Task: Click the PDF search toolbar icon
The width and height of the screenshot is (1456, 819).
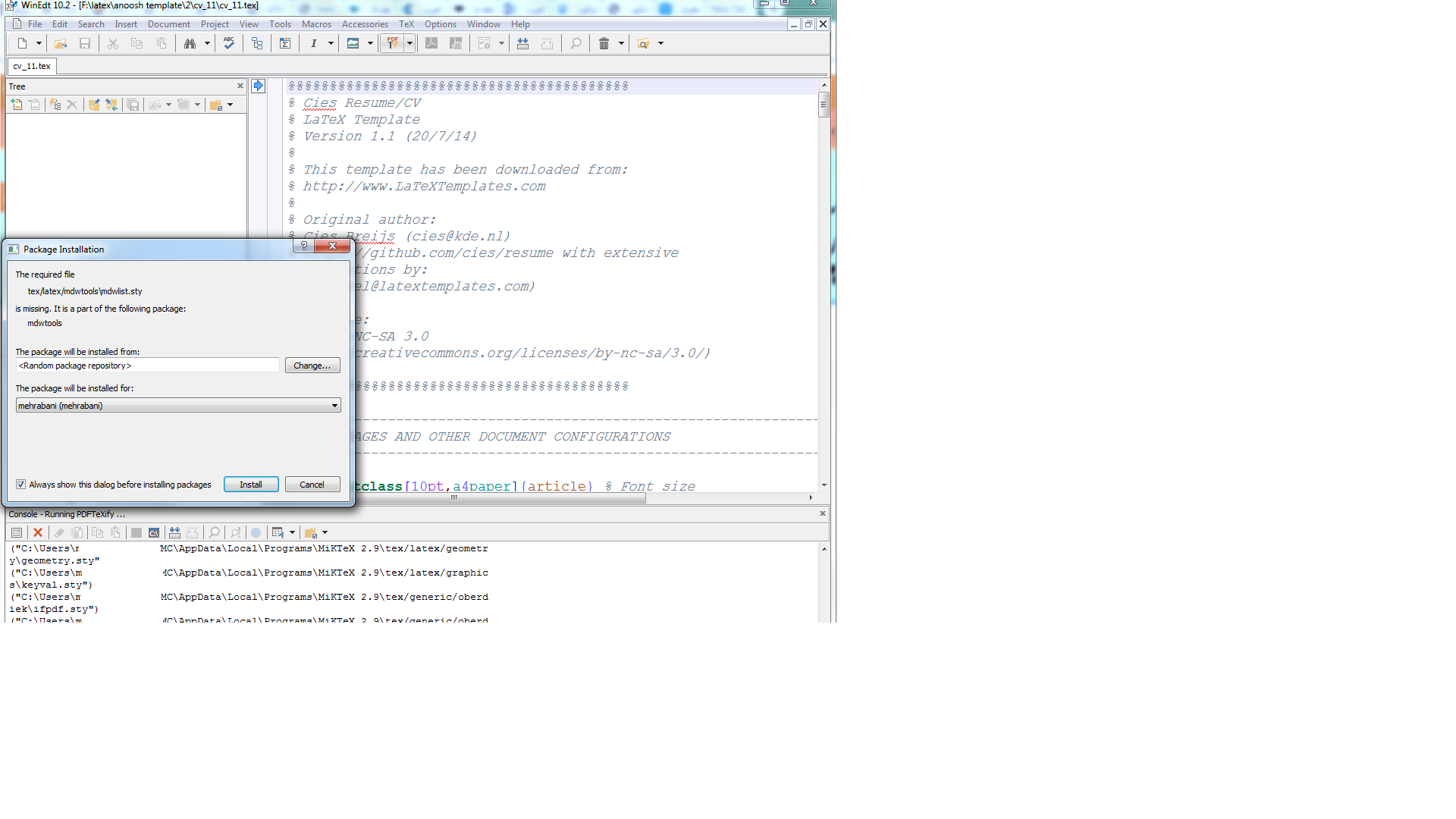Action: pyautogui.click(x=456, y=43)
